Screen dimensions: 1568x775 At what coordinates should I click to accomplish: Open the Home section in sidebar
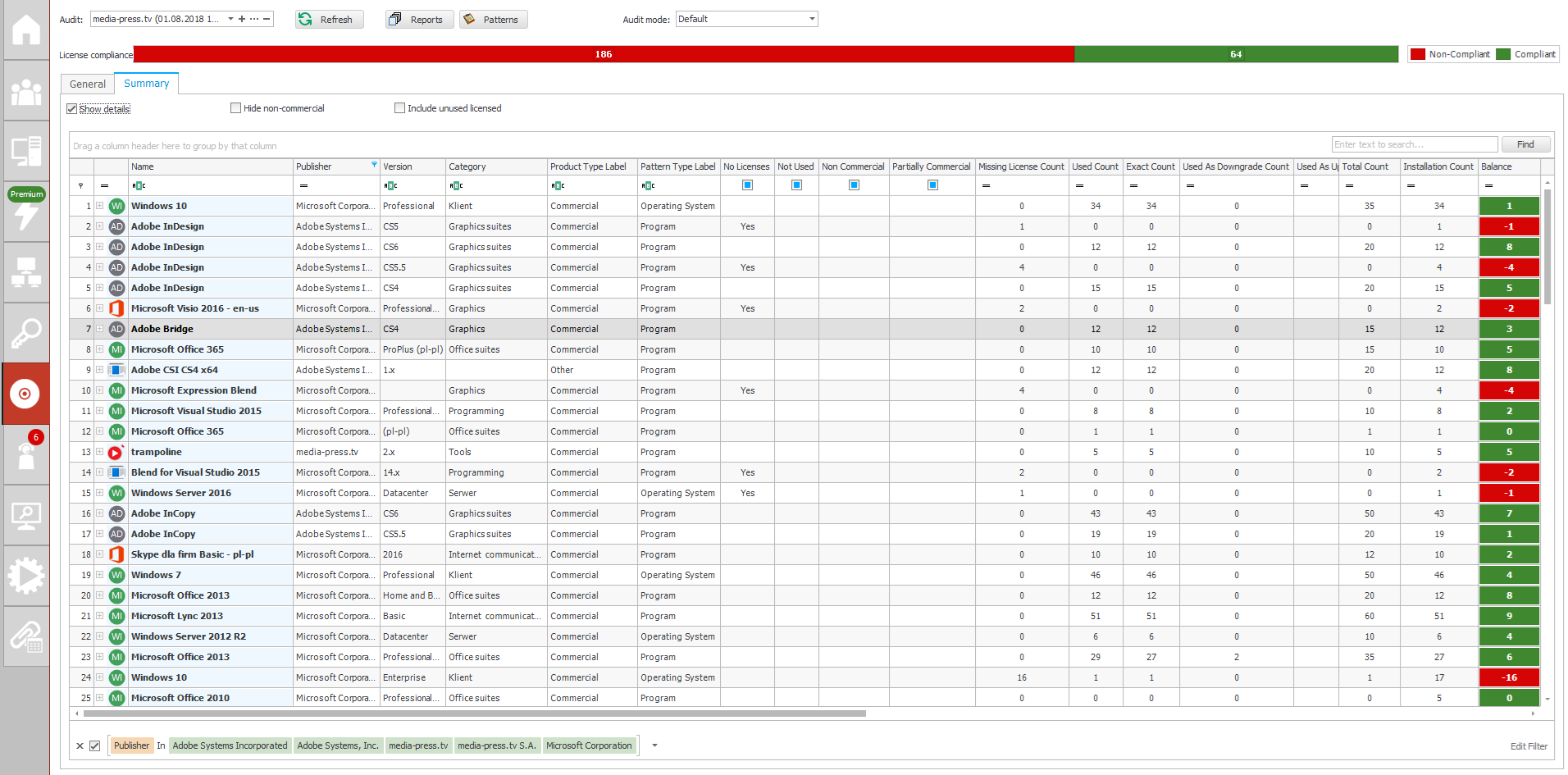coord(25,30)
